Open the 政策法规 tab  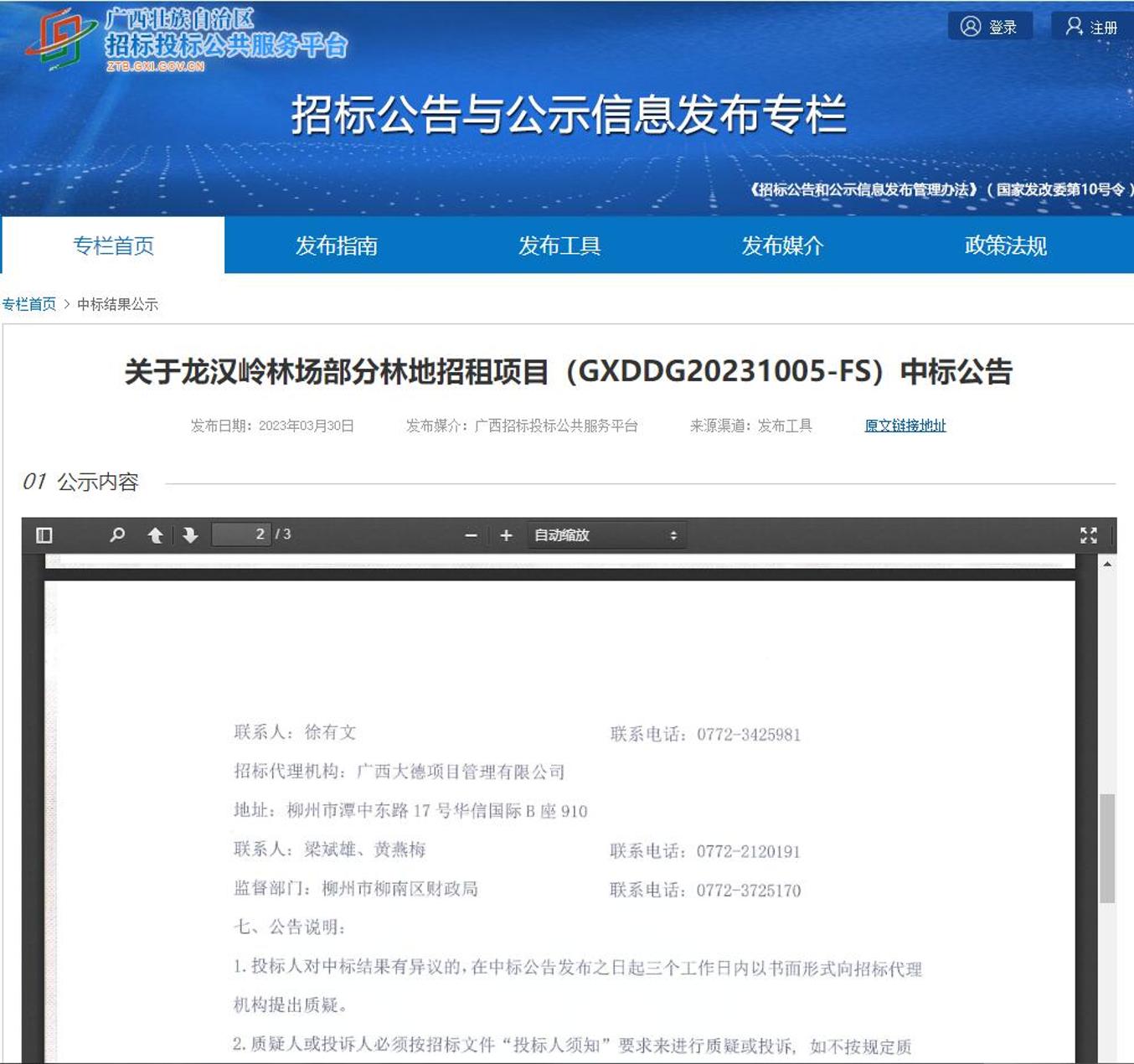pyautogui.click(x=1005, y=245)
